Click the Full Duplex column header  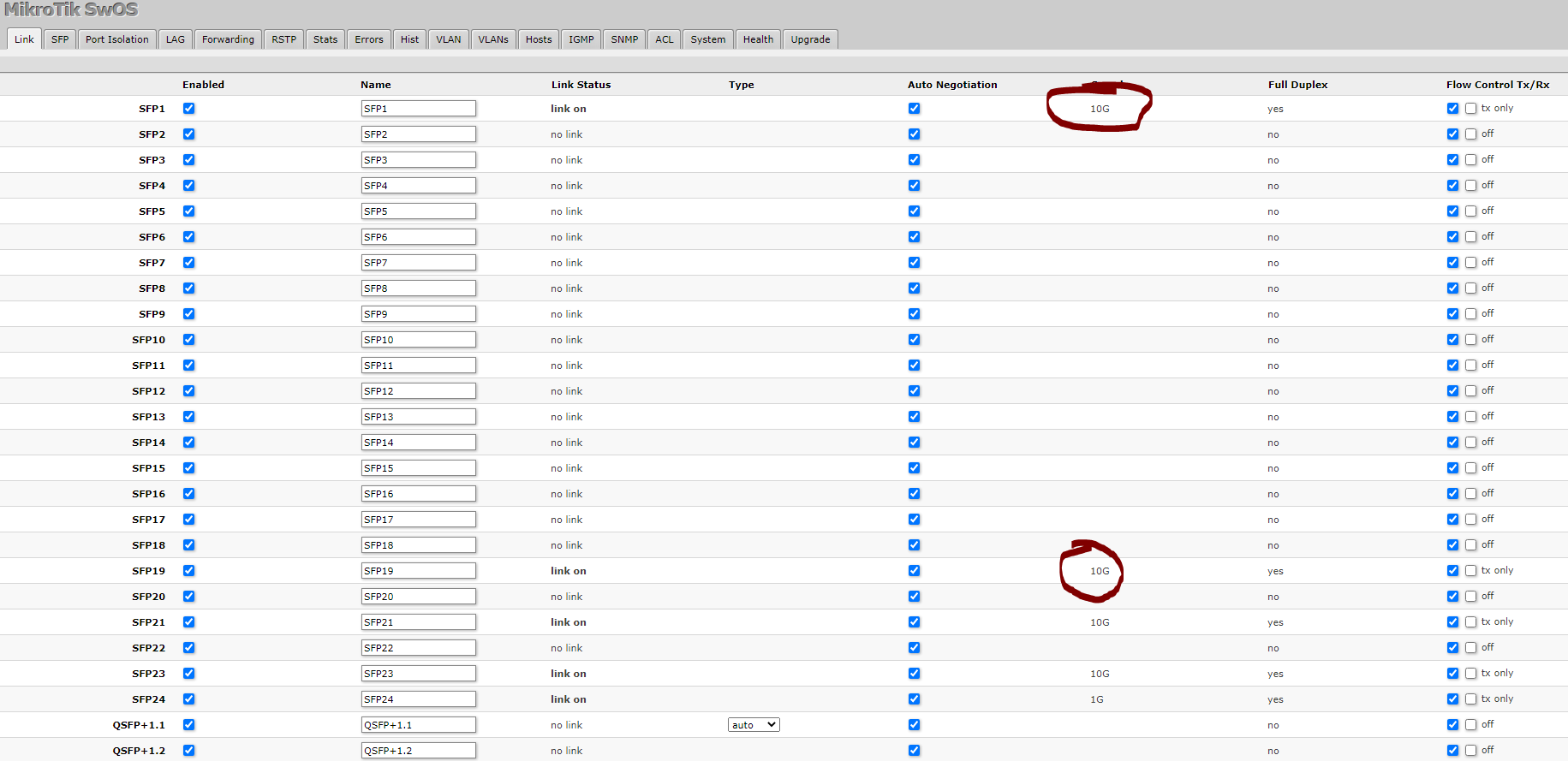1298,85
